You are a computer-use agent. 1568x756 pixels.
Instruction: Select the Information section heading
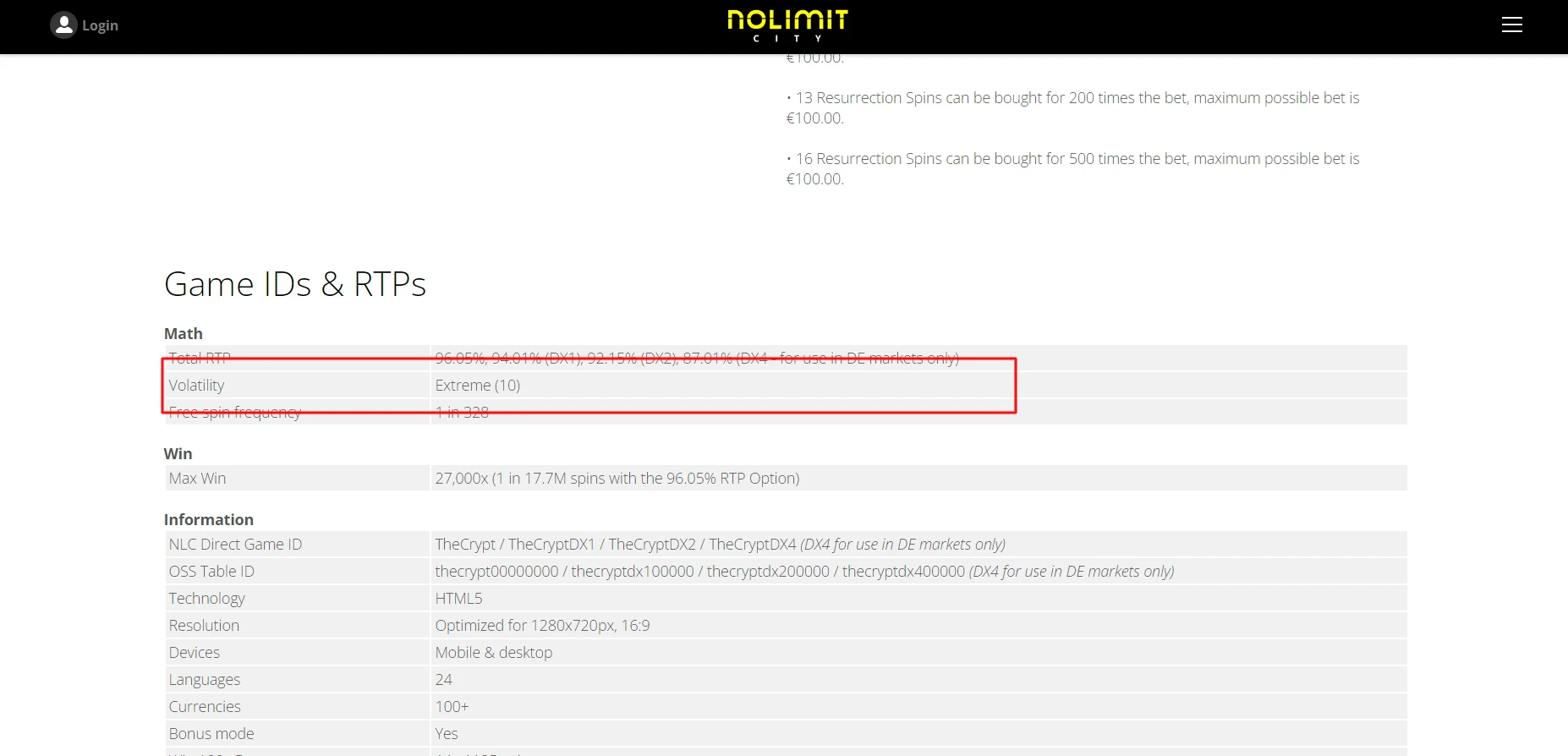tap(209, 519)
